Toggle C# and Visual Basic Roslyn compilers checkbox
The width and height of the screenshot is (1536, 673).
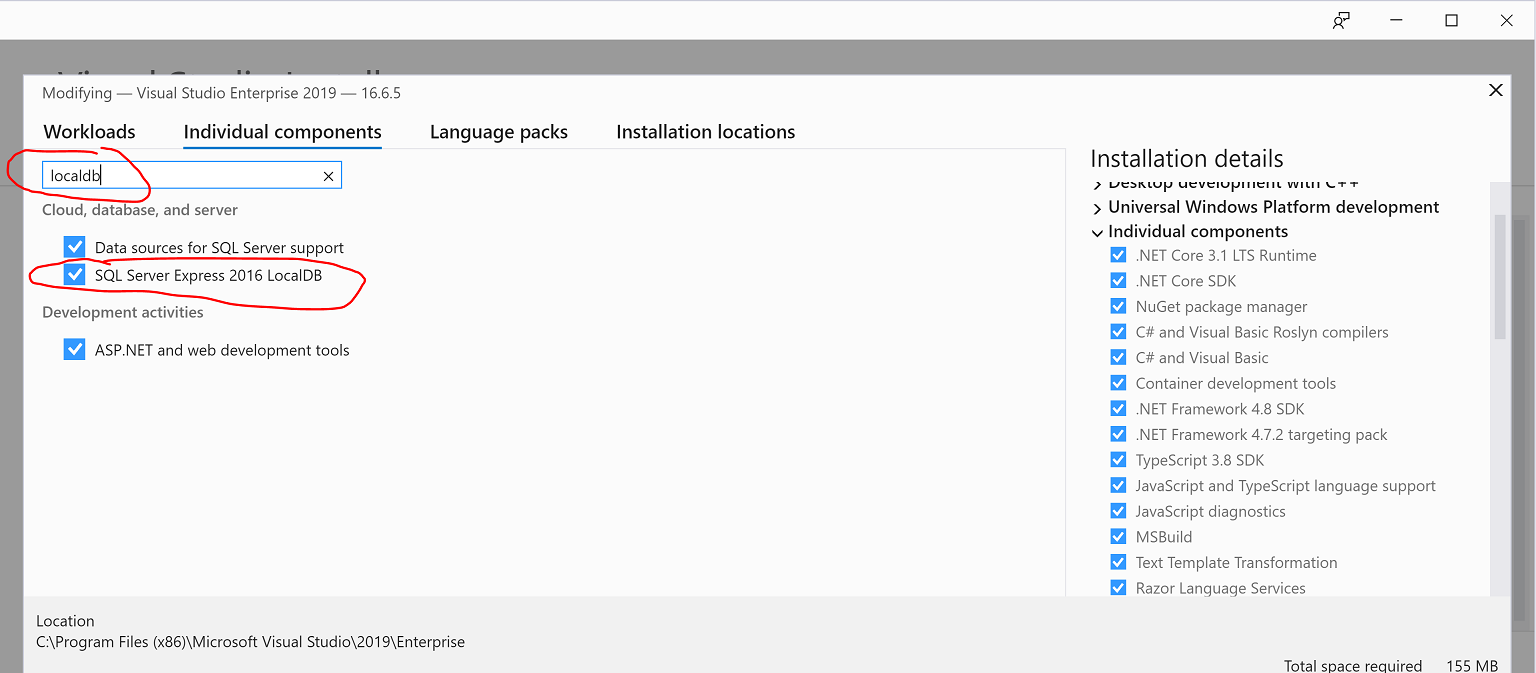[1118, 332]
